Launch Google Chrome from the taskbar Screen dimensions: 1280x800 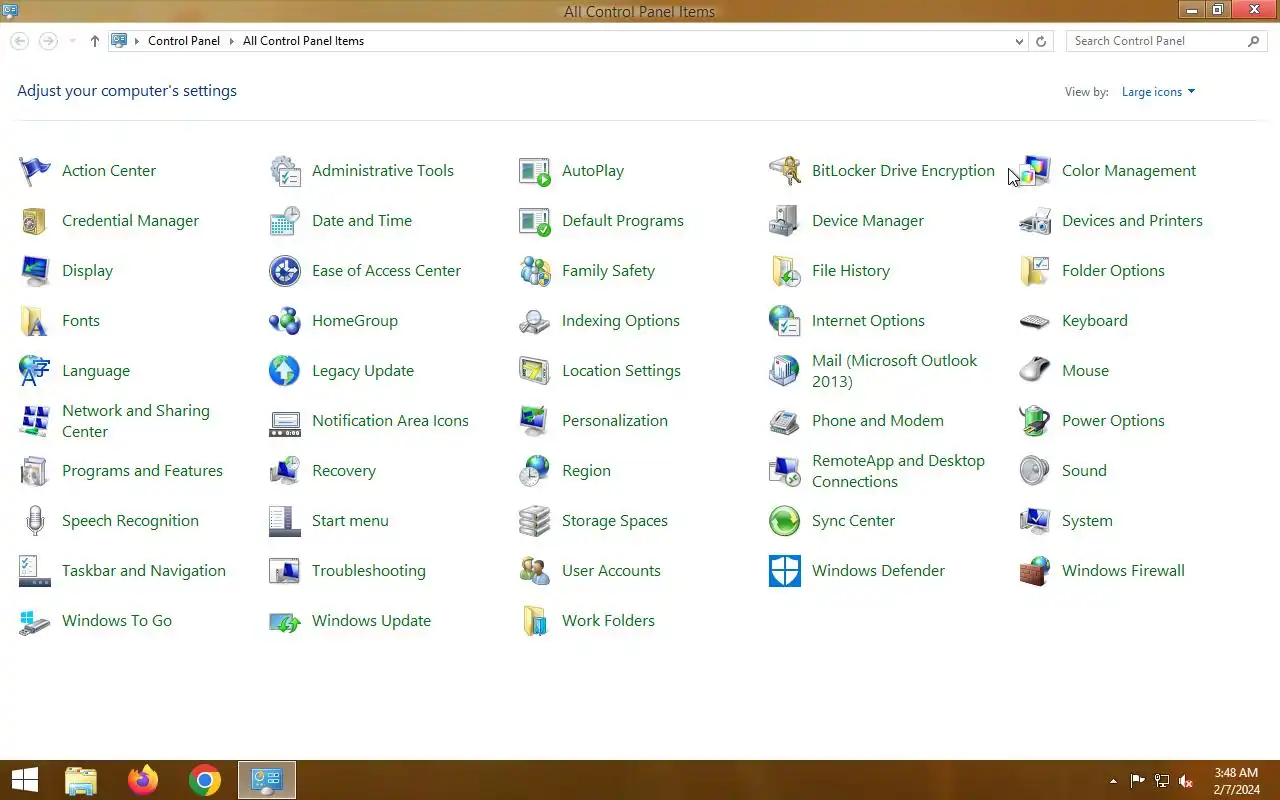coord(205,780)
